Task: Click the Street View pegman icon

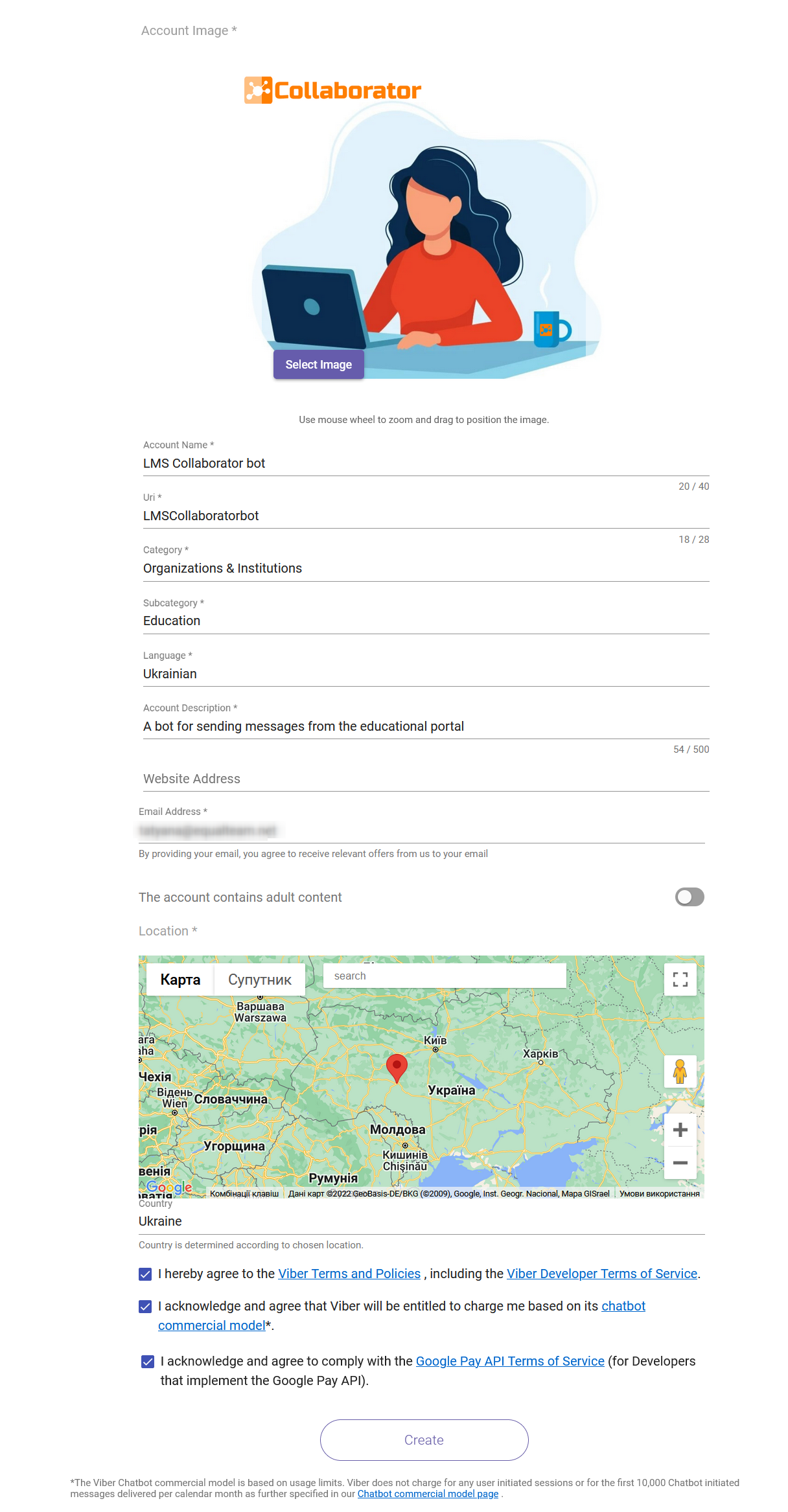Action: point(680,1071)
